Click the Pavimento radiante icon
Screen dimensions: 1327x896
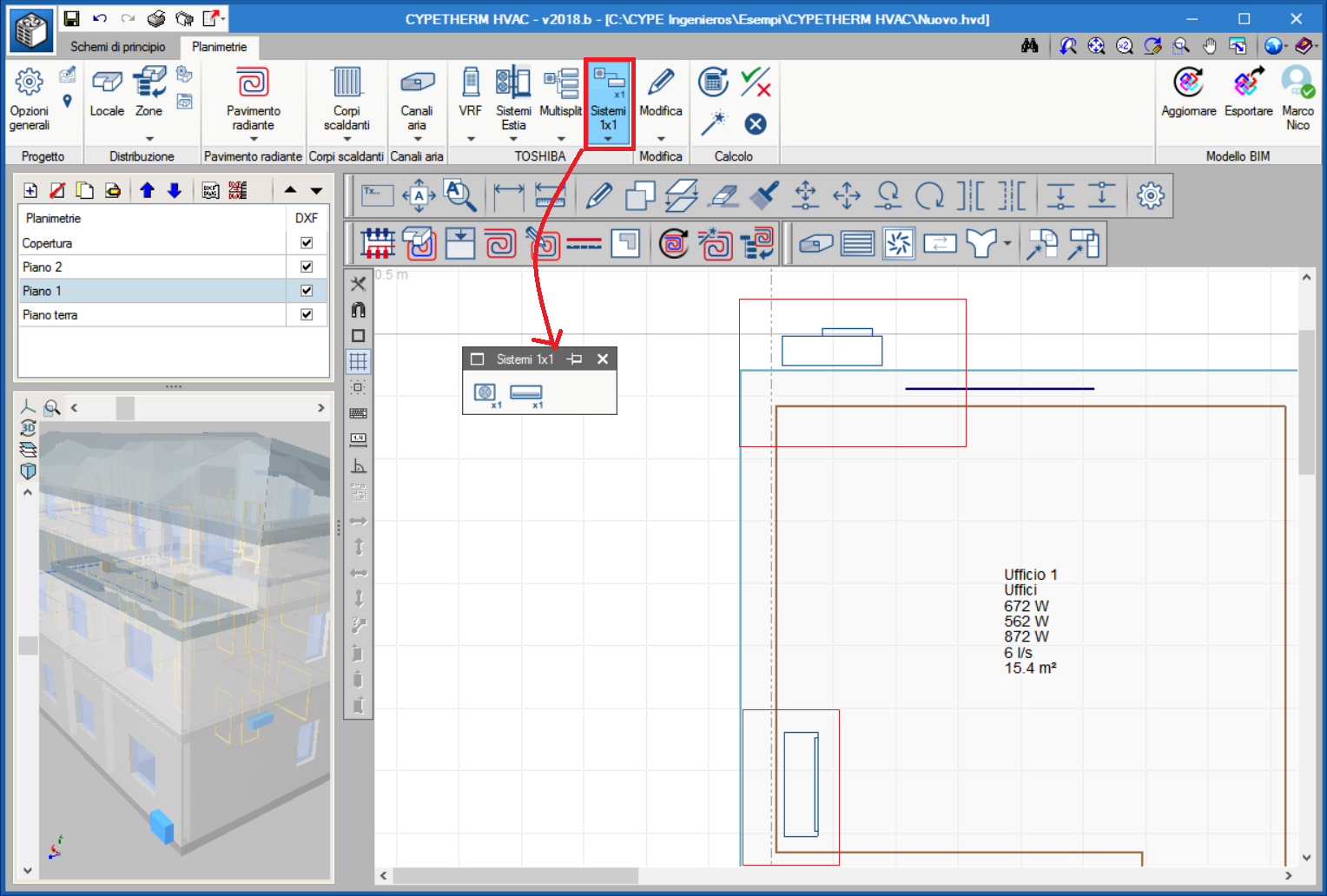(x=253, y=82)
